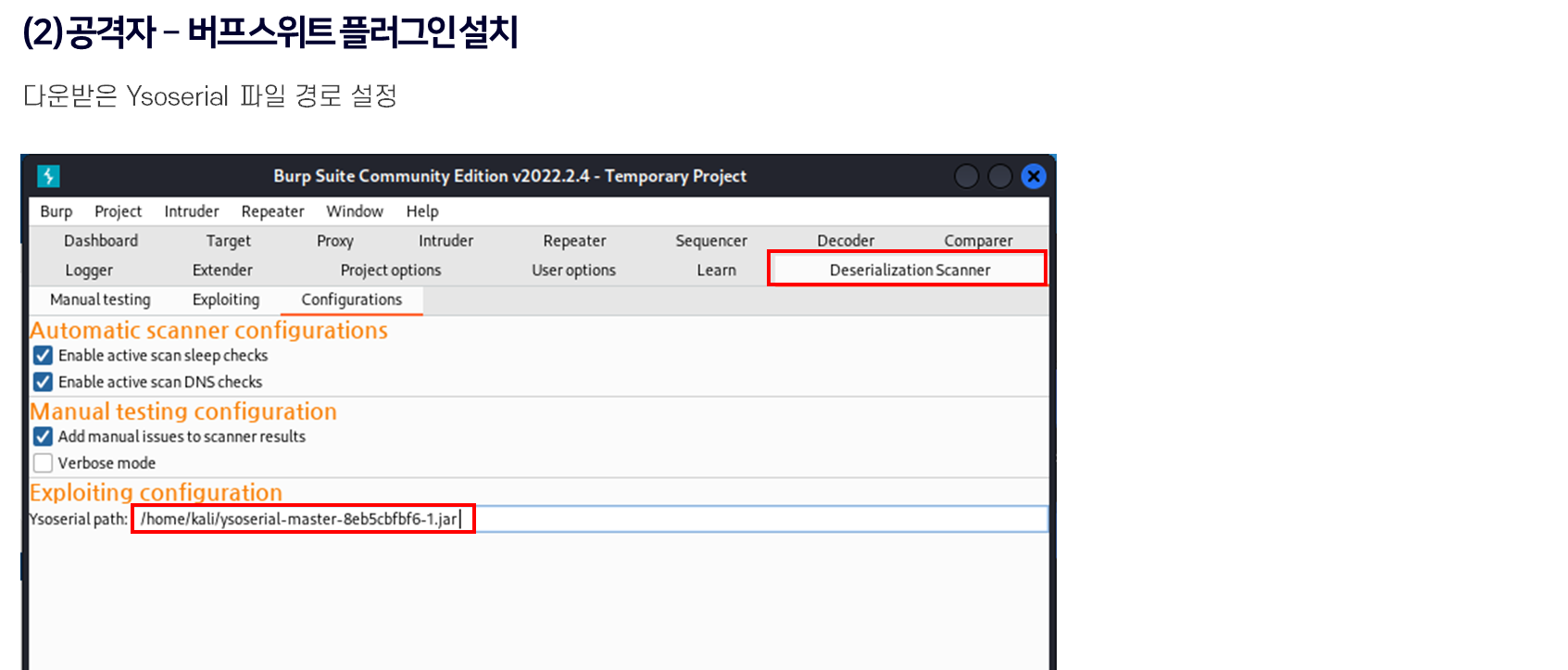The width and height of the screenshot is (1568, 670).
Task: Switch to the Sequencer tab
Action: click(711, 241)
